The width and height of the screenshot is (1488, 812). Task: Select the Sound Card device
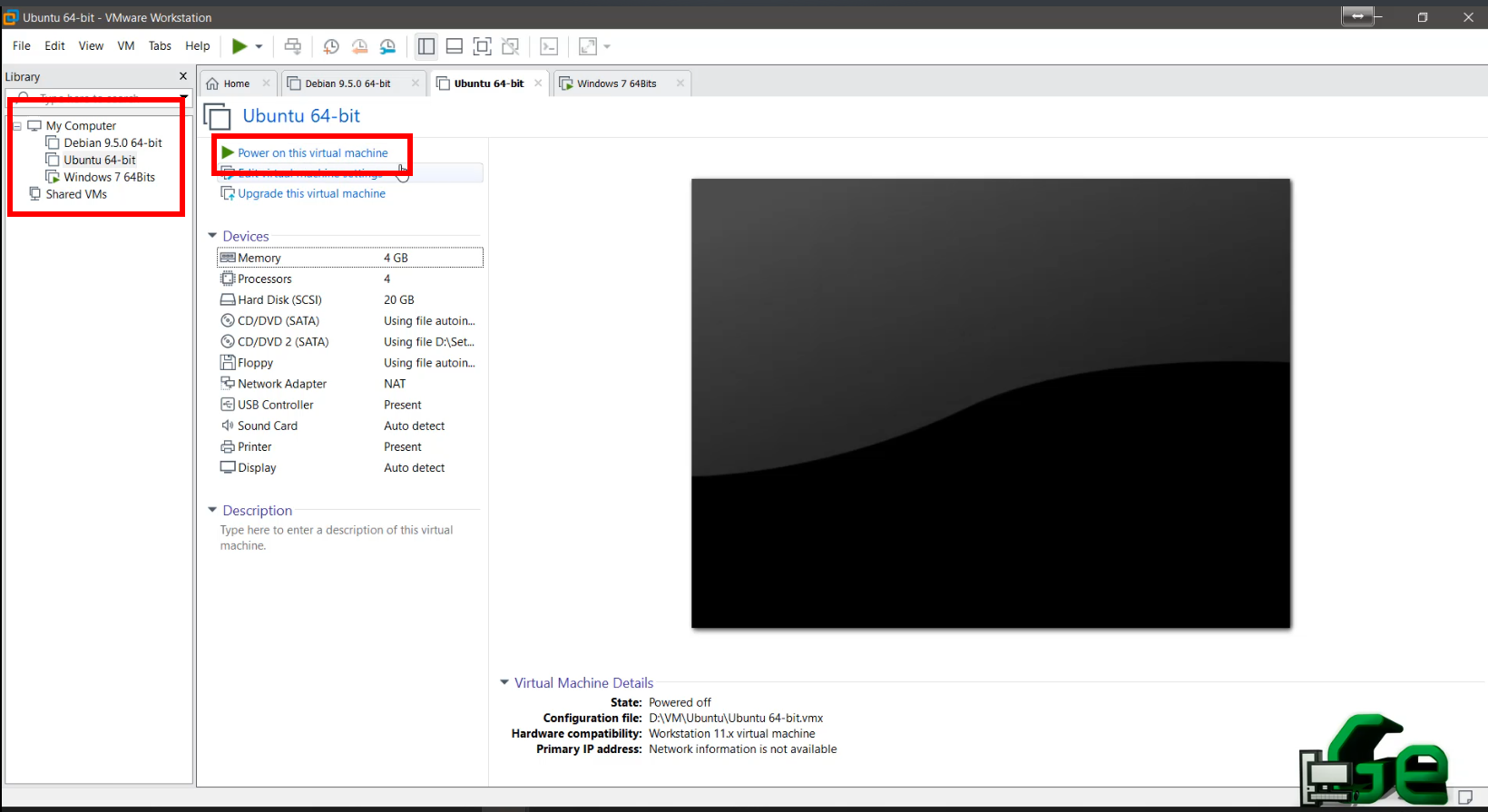[x=350, y=426]
